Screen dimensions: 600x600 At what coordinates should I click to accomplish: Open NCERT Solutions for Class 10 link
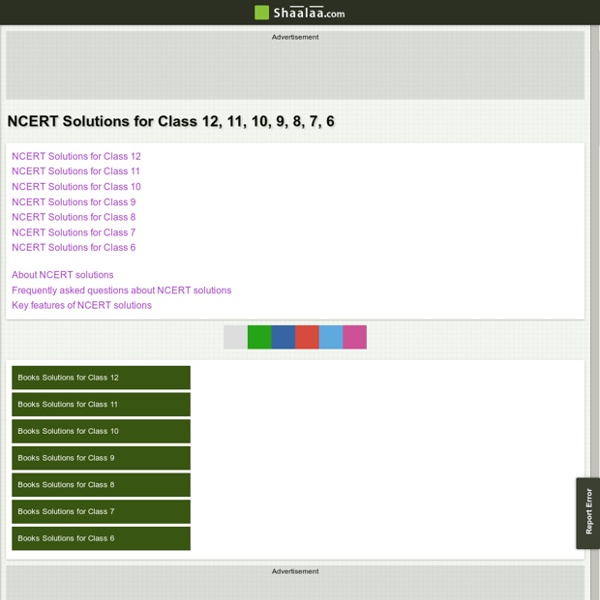point(76,186)
